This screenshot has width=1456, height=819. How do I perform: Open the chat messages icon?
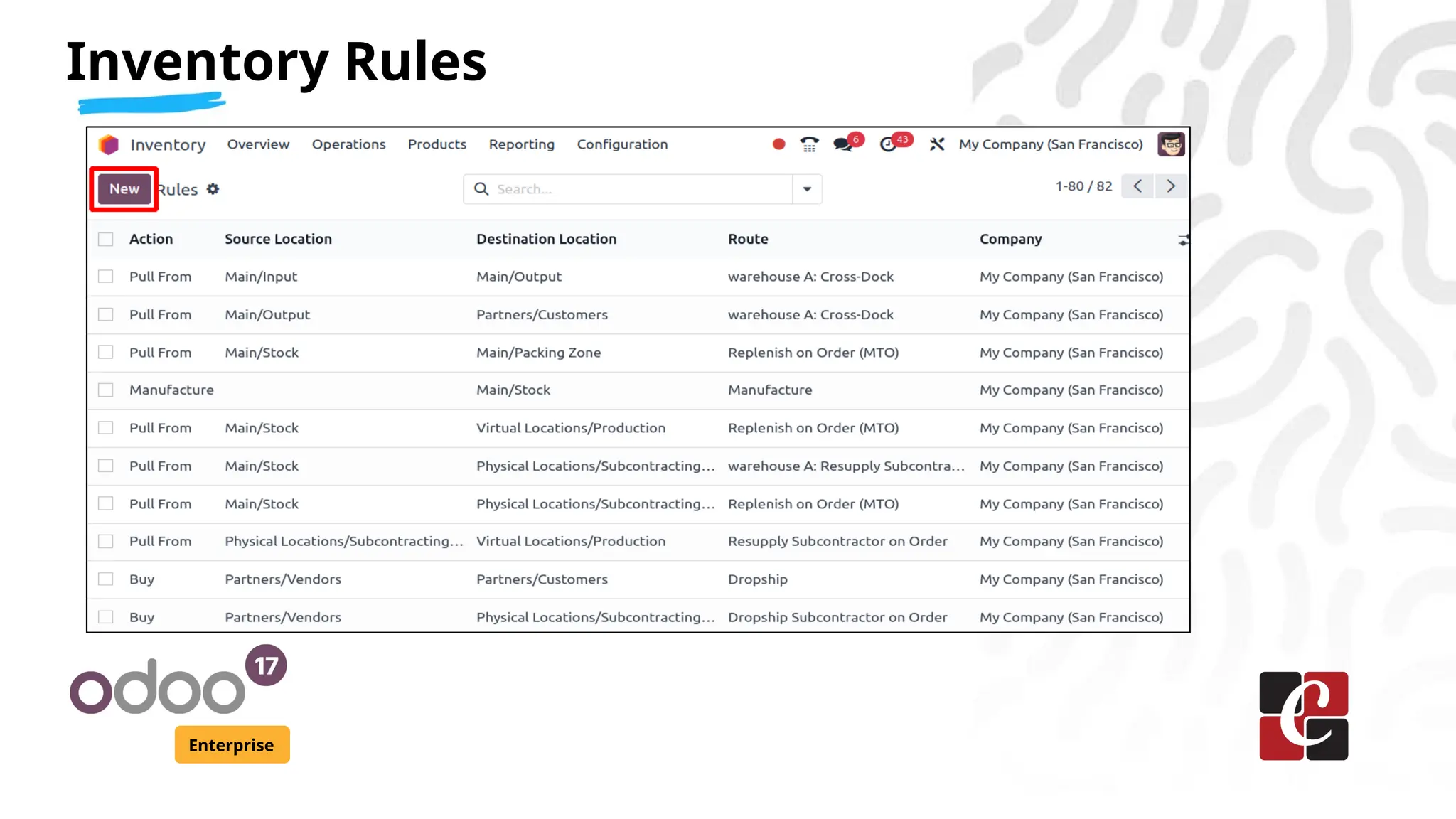[x=843, y=144]
